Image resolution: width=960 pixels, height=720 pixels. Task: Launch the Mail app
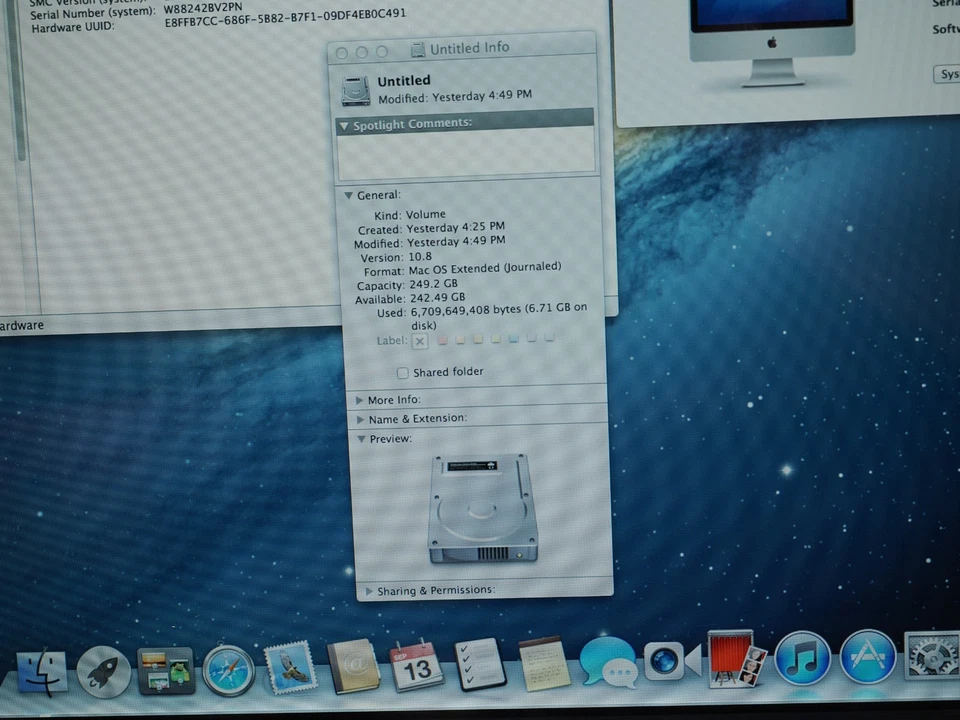click(x=290, y=665)
